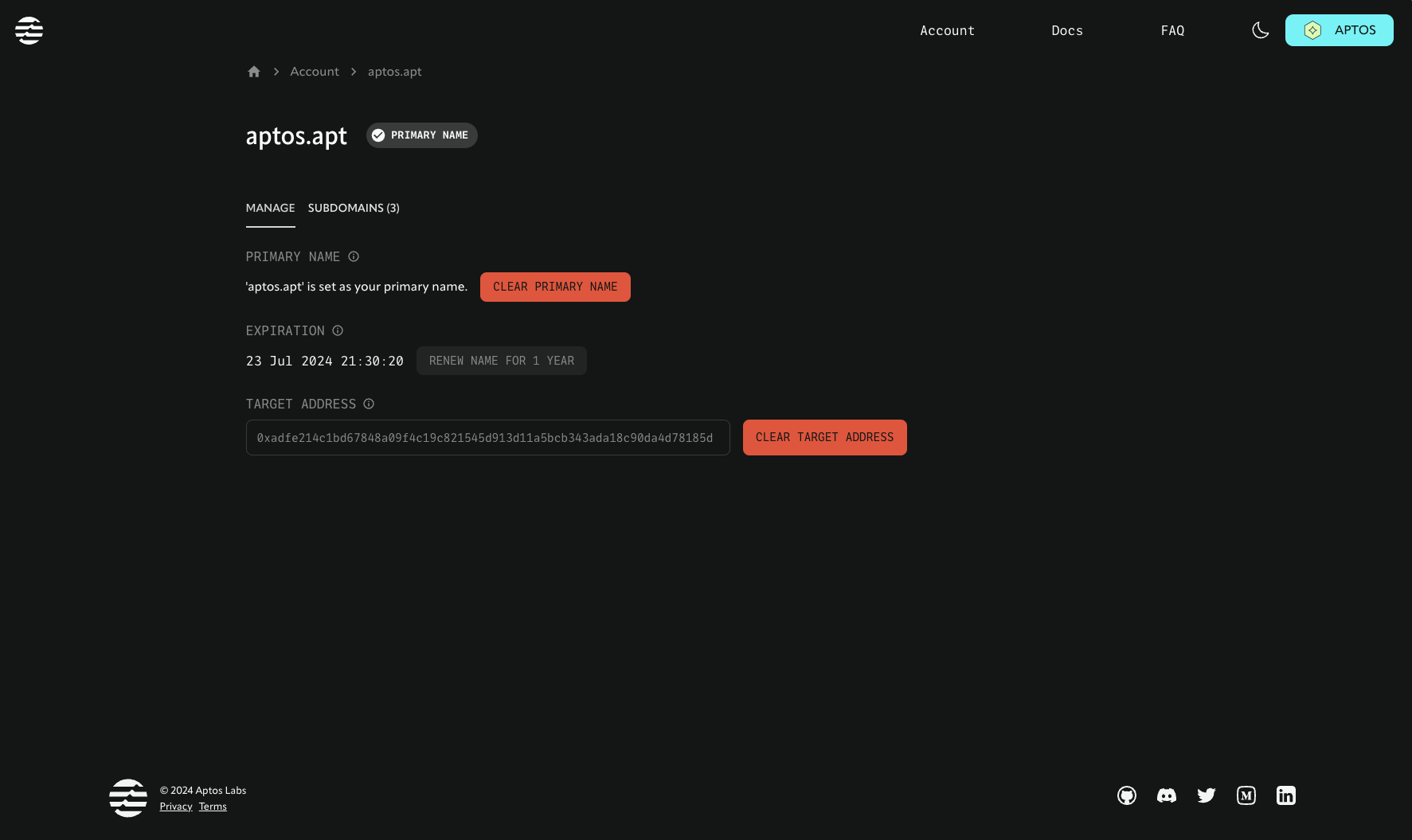Click the footer Aptos logo

pyautogui.click(x=128, y=798)
